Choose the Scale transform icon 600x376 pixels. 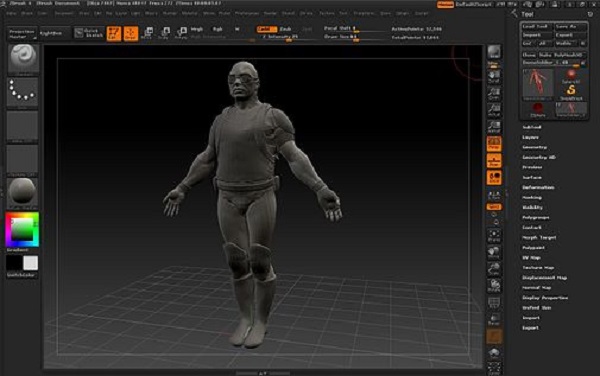(x=164, y=33)
